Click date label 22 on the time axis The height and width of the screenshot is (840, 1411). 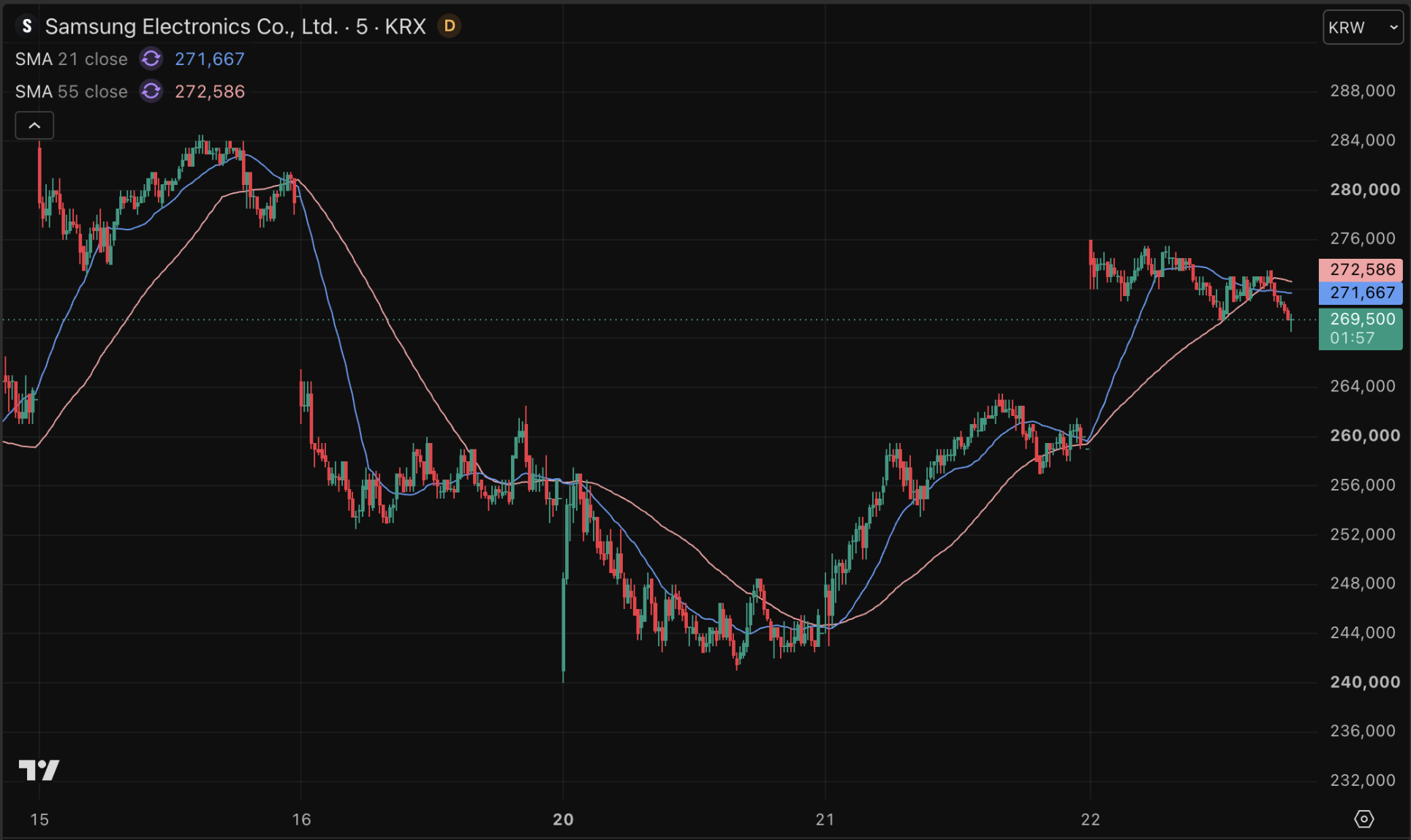(1090, 820)
